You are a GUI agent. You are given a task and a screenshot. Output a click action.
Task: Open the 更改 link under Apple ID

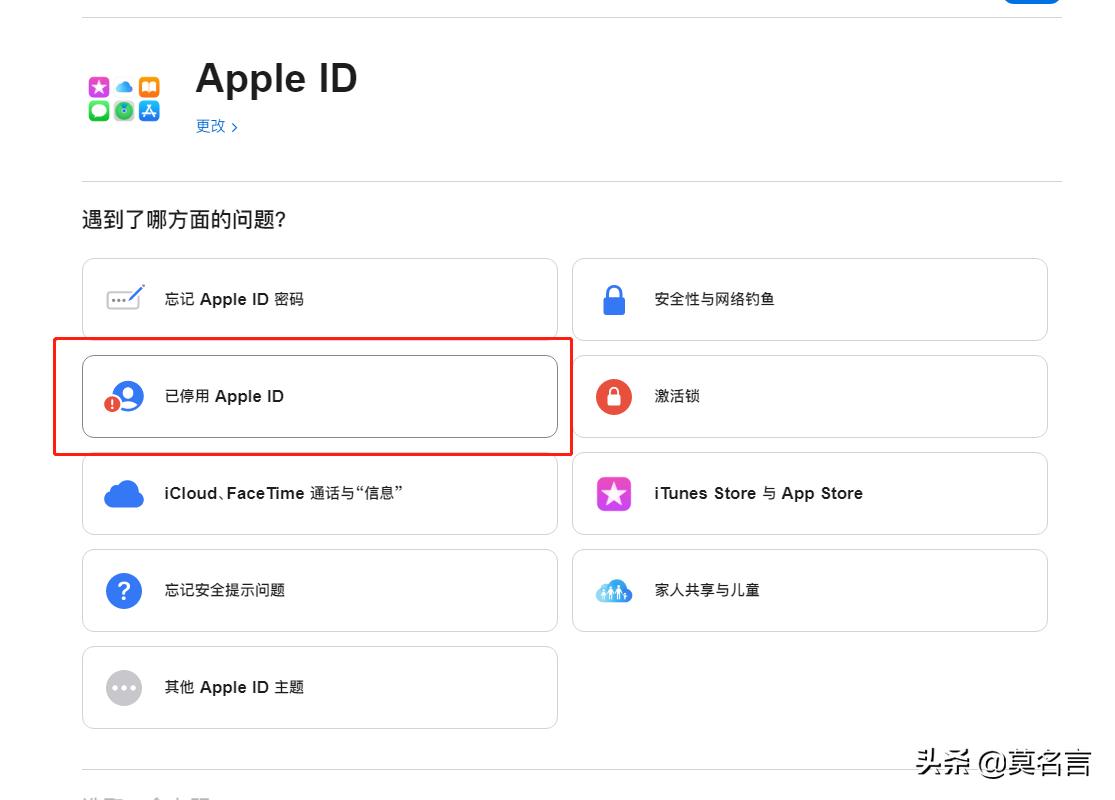[209, 126]
